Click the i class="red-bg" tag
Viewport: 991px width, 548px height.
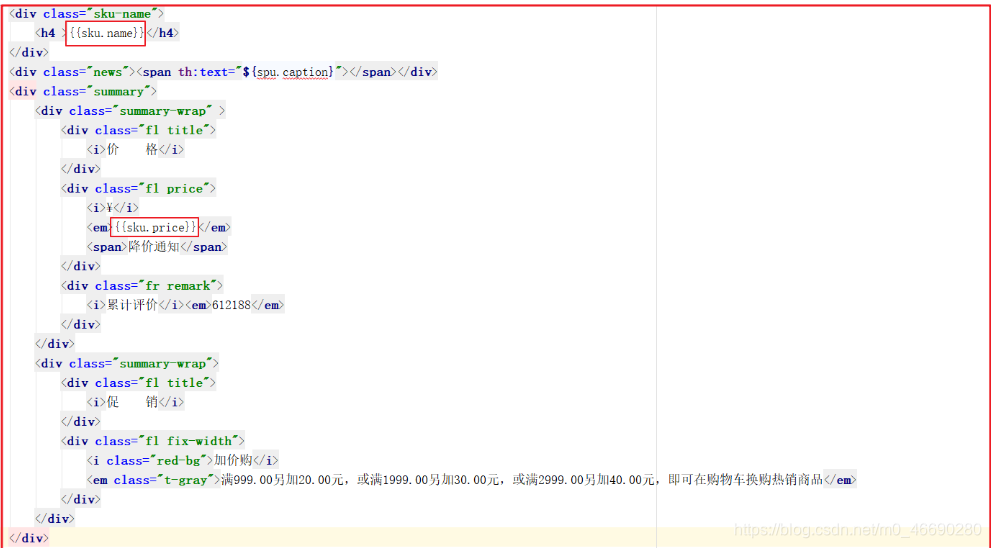[x=150, y=460]
